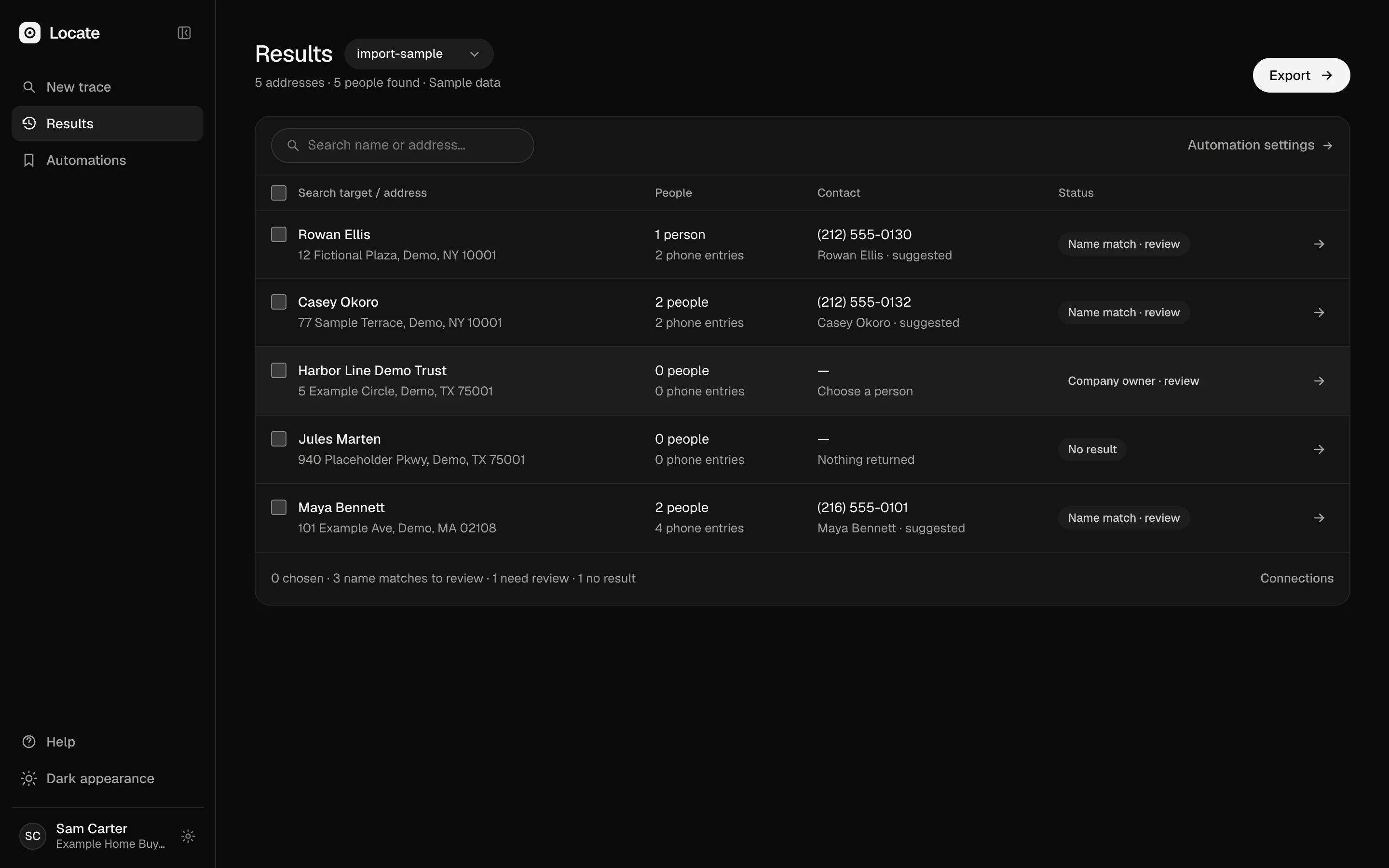Open the import-sample dropdown
This screenshot has height=868, width=1389.
coord(419,54)
